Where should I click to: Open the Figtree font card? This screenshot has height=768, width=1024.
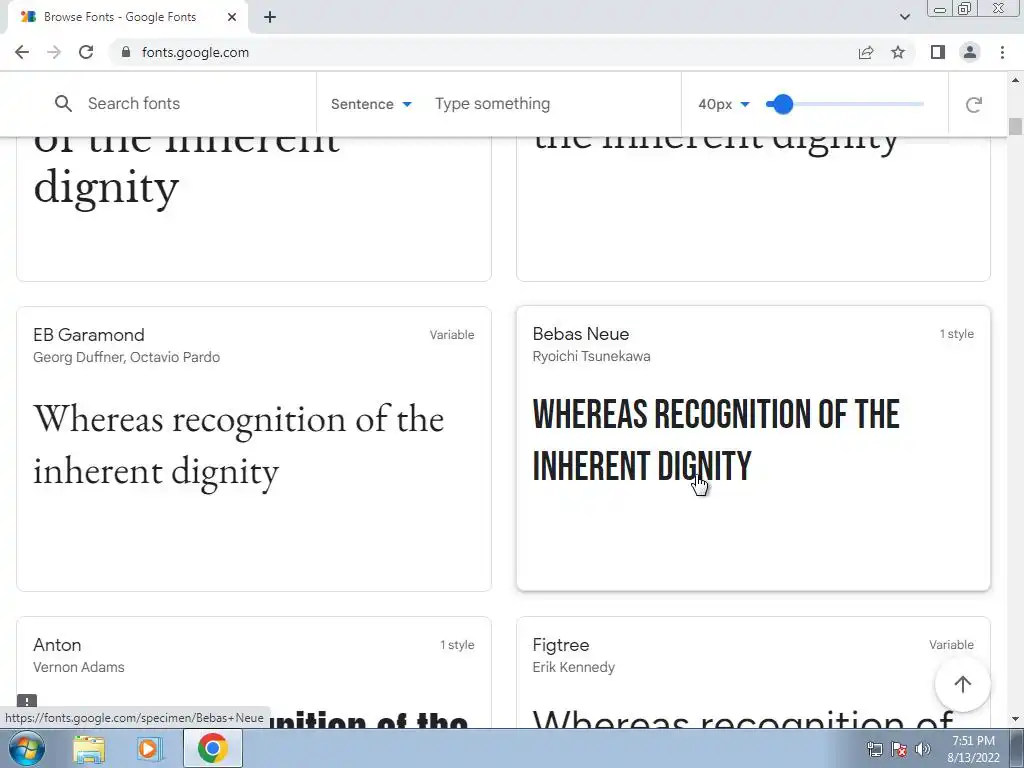(753, 672)
